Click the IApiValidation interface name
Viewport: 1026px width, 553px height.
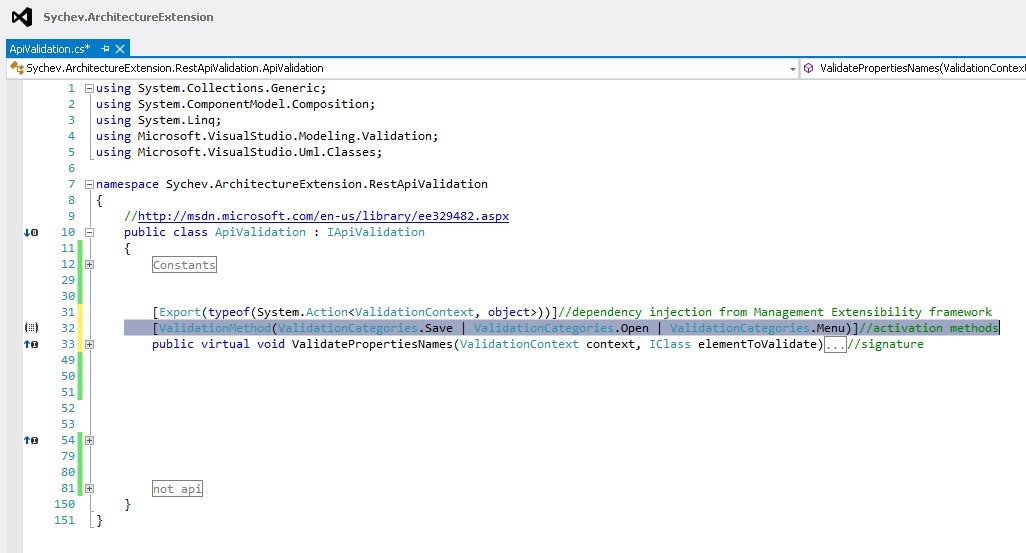click(x=376, y=232)
